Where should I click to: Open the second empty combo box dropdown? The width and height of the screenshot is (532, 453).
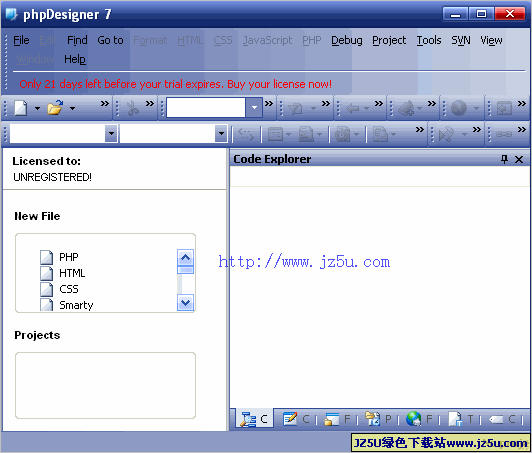click(x=221, y=133)
